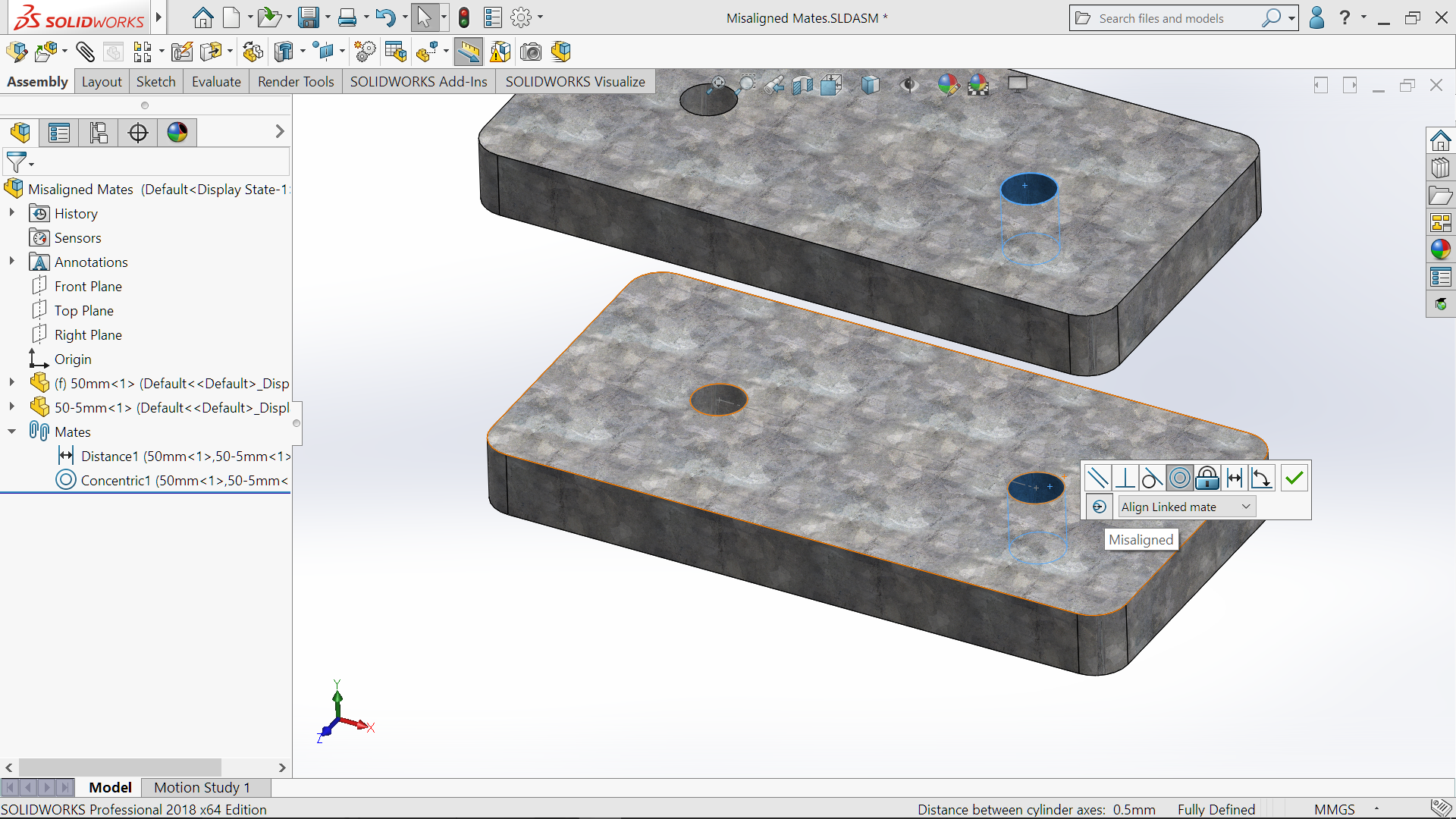Select the Angle mate icon
1456x819 pixels.
(1262, 478)
